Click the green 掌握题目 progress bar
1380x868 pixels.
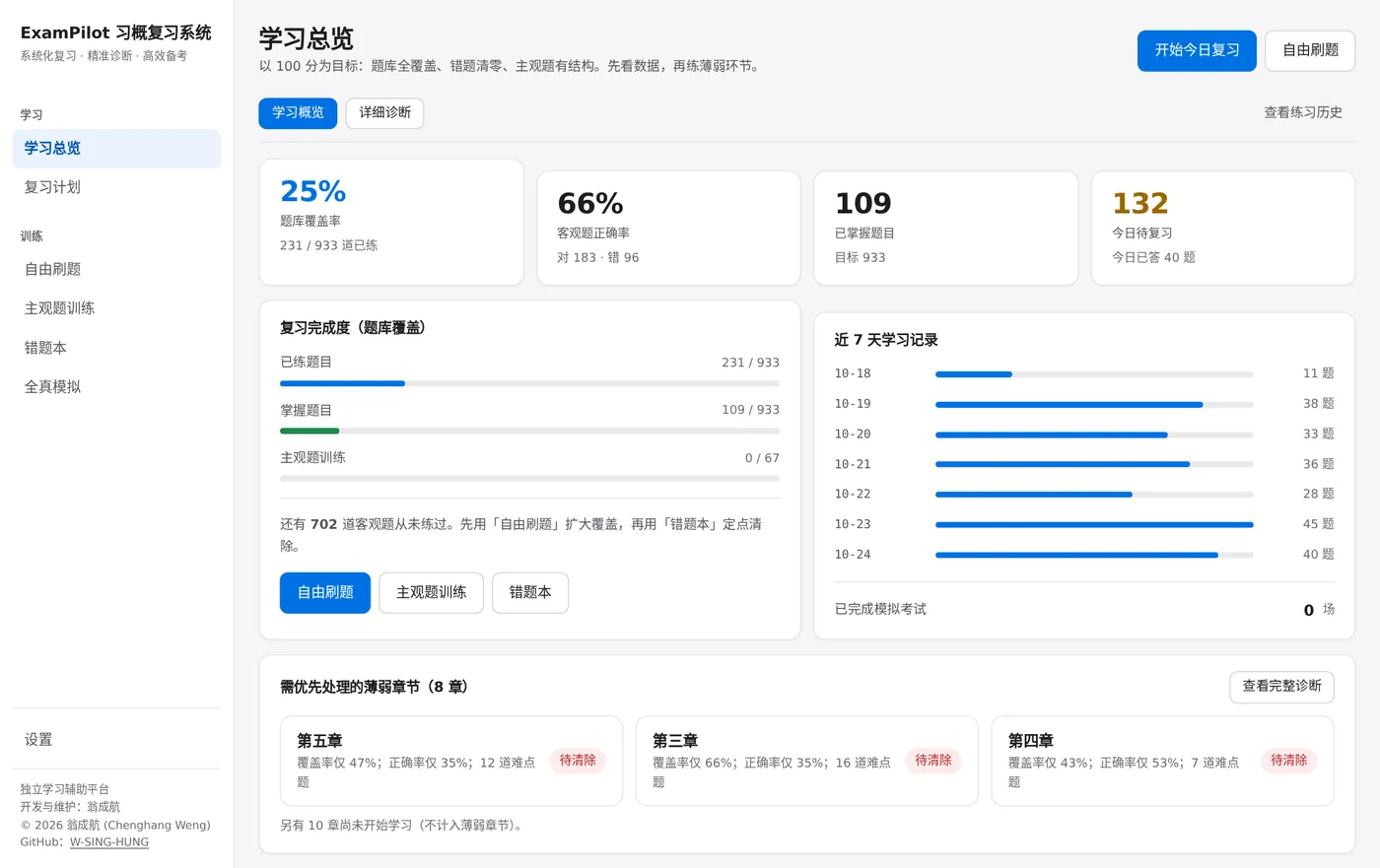pos(529,431)
